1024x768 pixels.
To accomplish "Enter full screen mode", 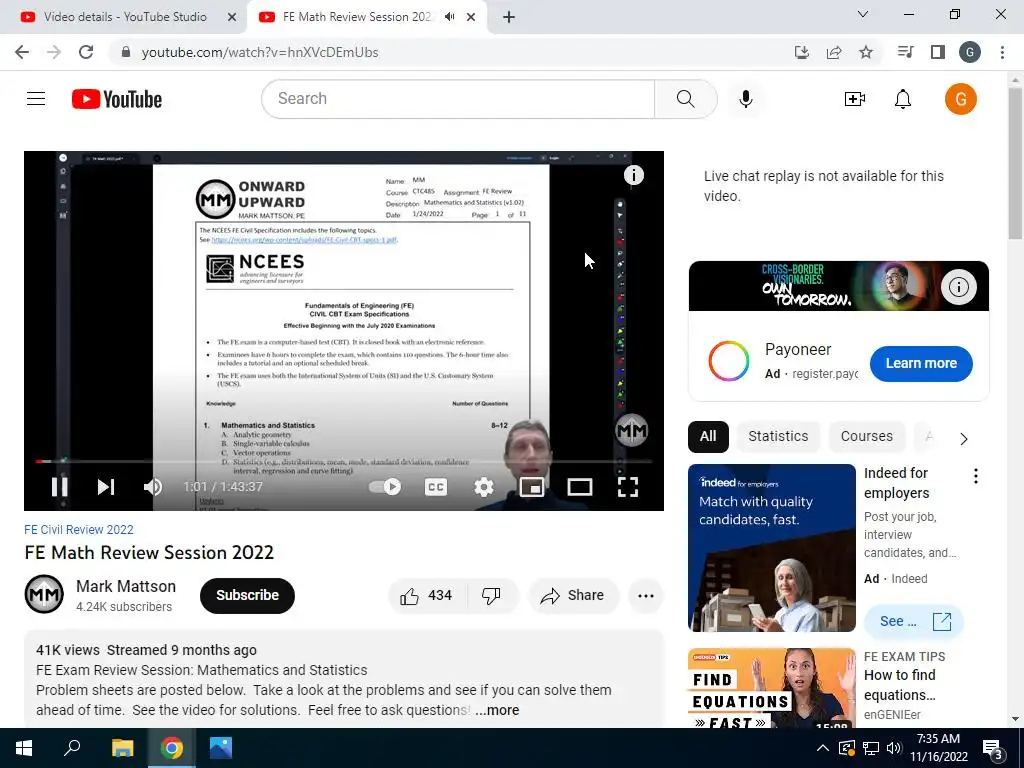I will click(628, 487).
